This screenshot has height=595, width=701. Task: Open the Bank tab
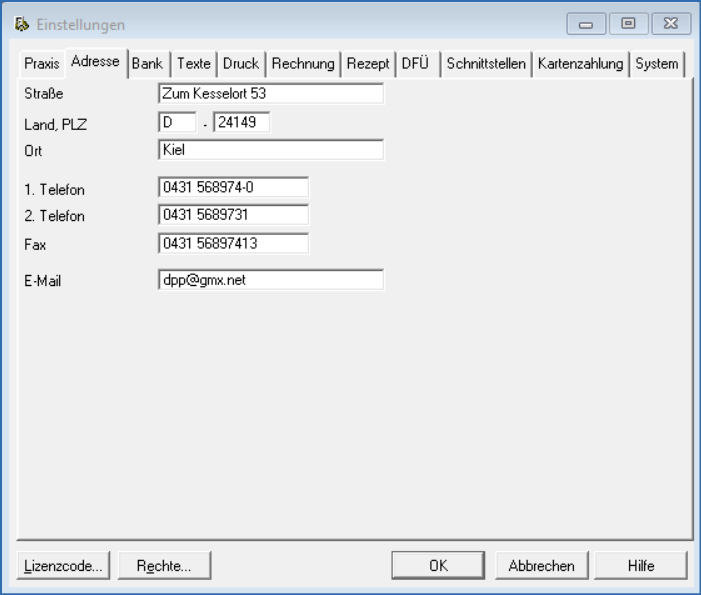[x=147, y=64]
